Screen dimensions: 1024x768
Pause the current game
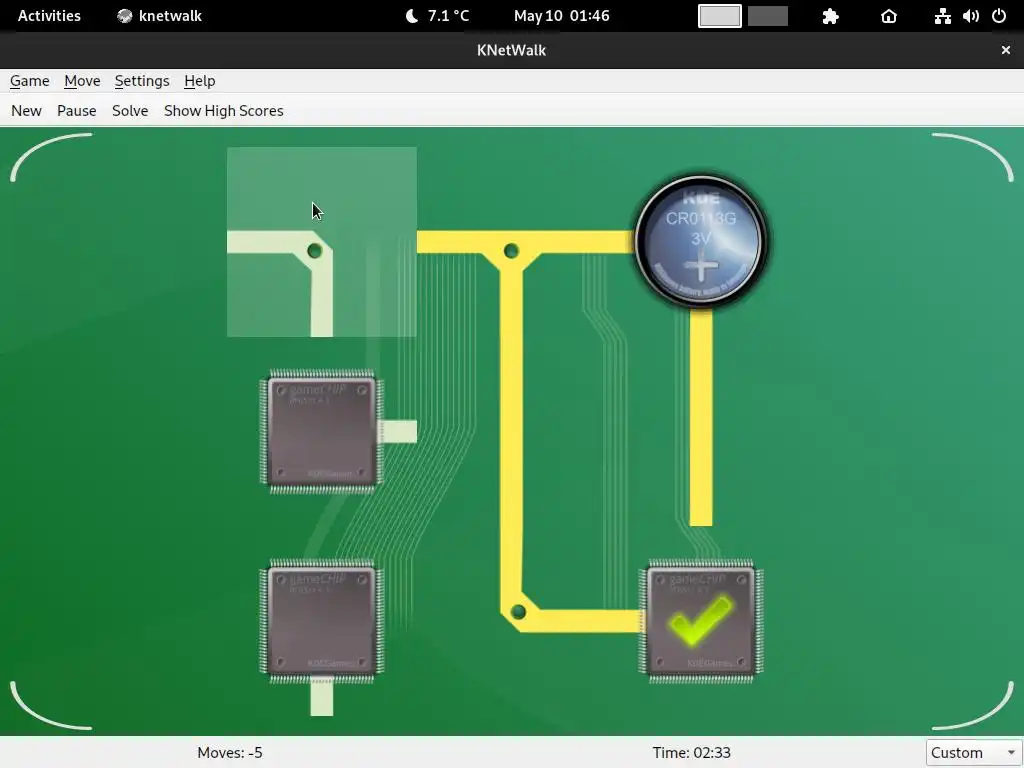tap(76, 110)
